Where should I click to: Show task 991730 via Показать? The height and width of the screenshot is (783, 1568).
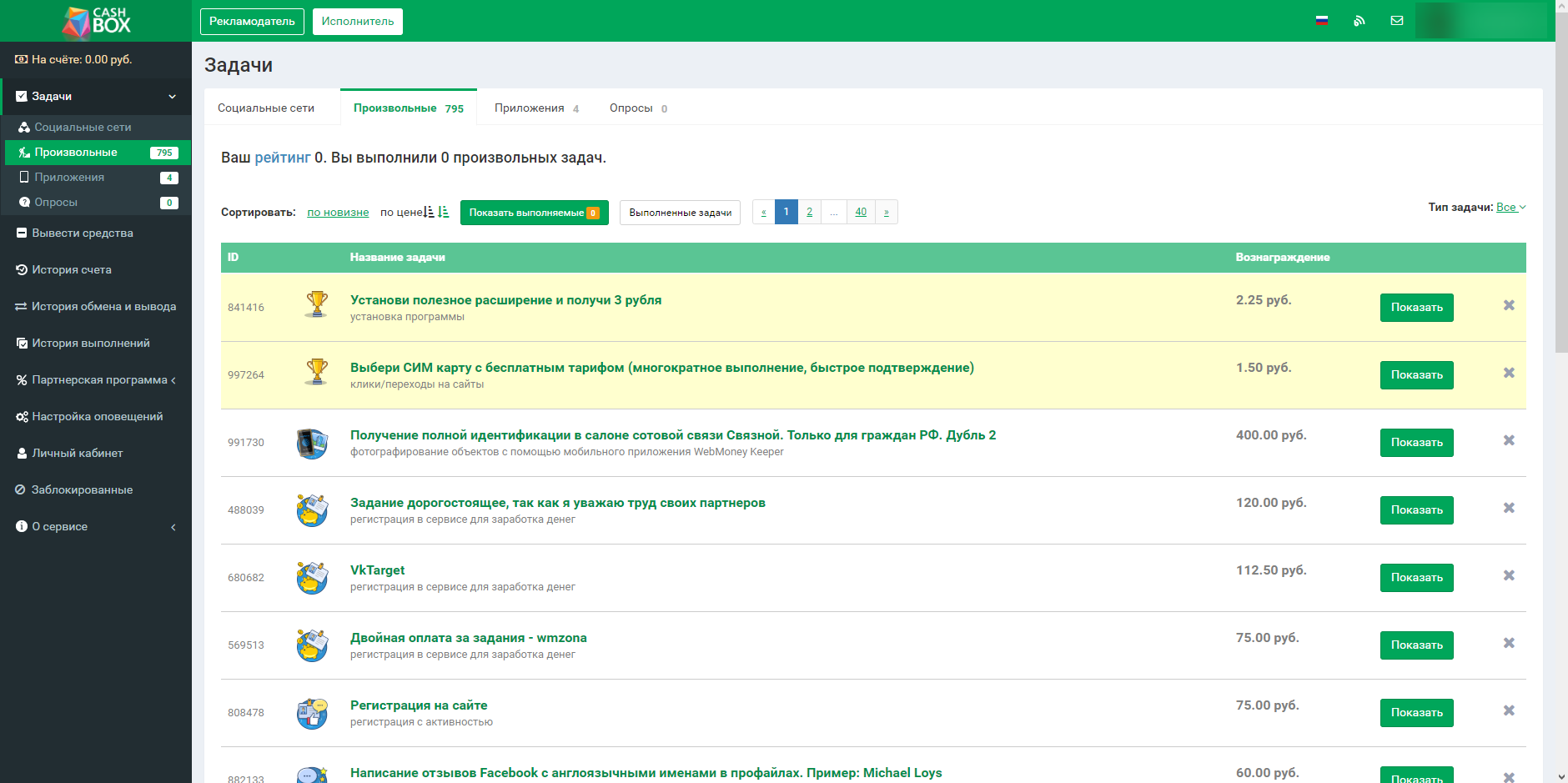(x=1417, y=443)
